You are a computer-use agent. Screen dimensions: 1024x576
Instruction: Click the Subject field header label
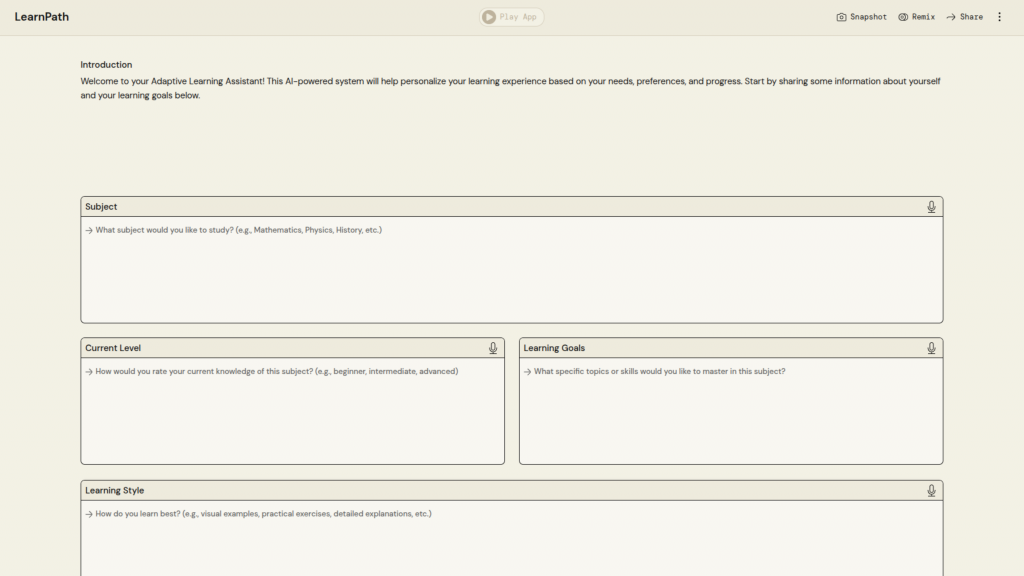pyautogui.click(x=101, y=207)
